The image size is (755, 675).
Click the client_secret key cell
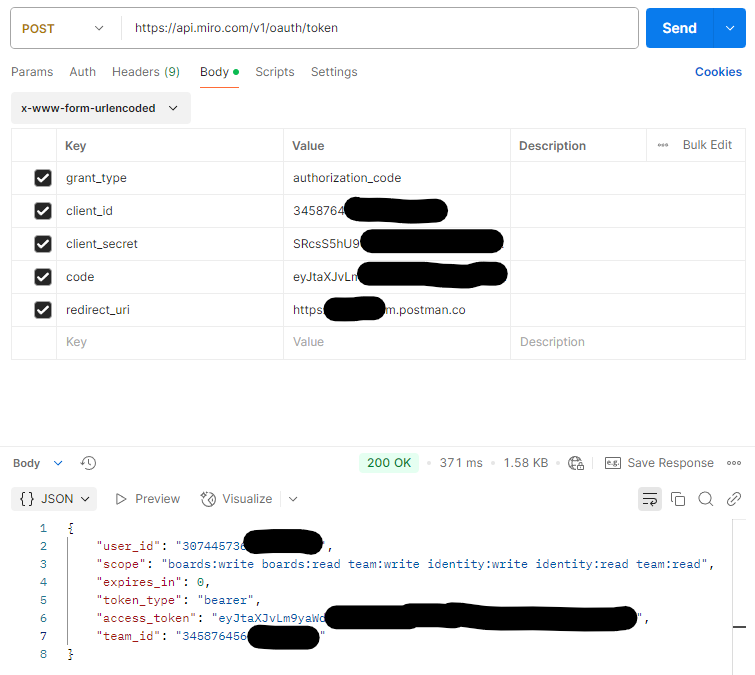(170, 244)
